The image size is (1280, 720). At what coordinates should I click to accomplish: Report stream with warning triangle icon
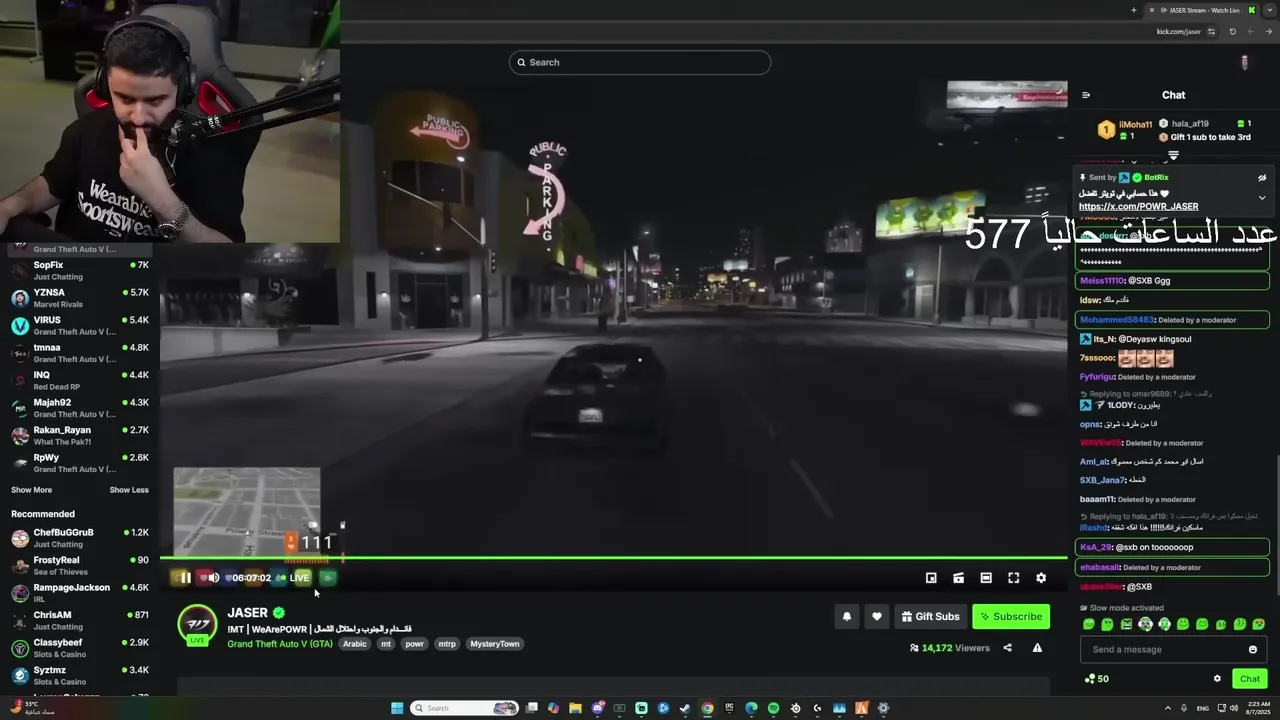coord(1037,648)
